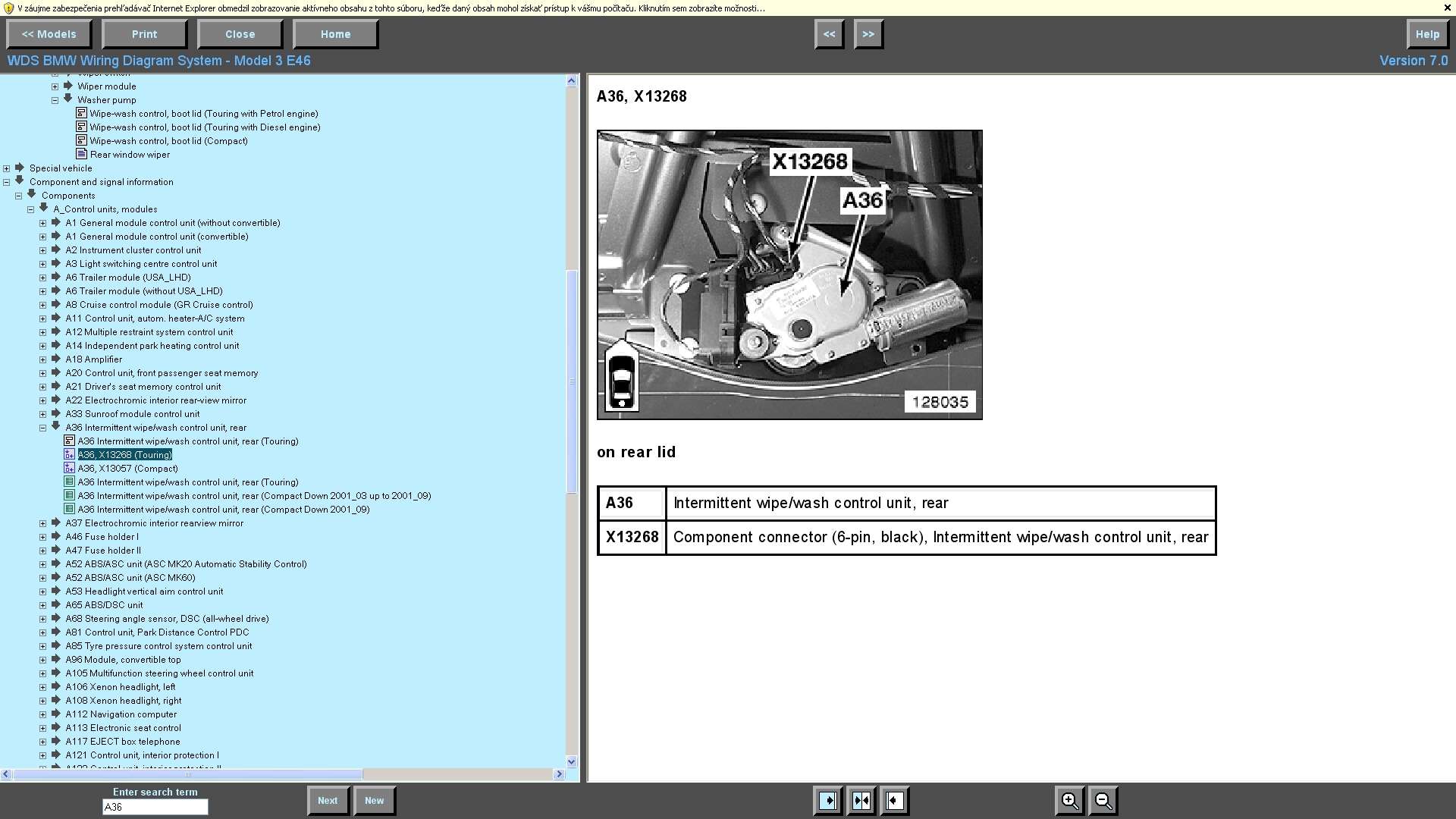Click the Next search button
1456x819 pixels.
pyautogui.click(x=328, y=801)
